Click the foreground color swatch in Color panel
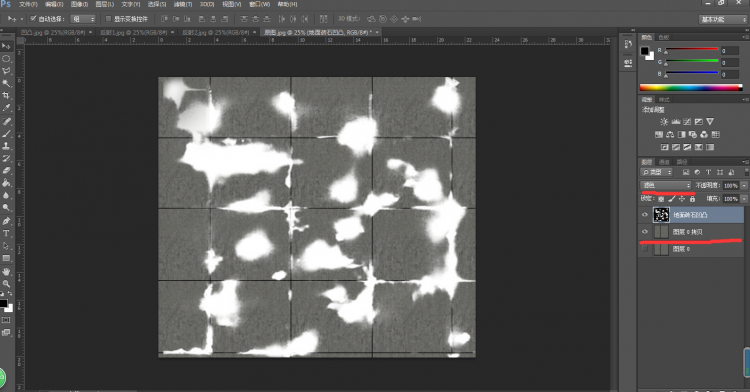The width and height of the screenshot is (750, 392). pyautogui.click(x=645, y=51)
